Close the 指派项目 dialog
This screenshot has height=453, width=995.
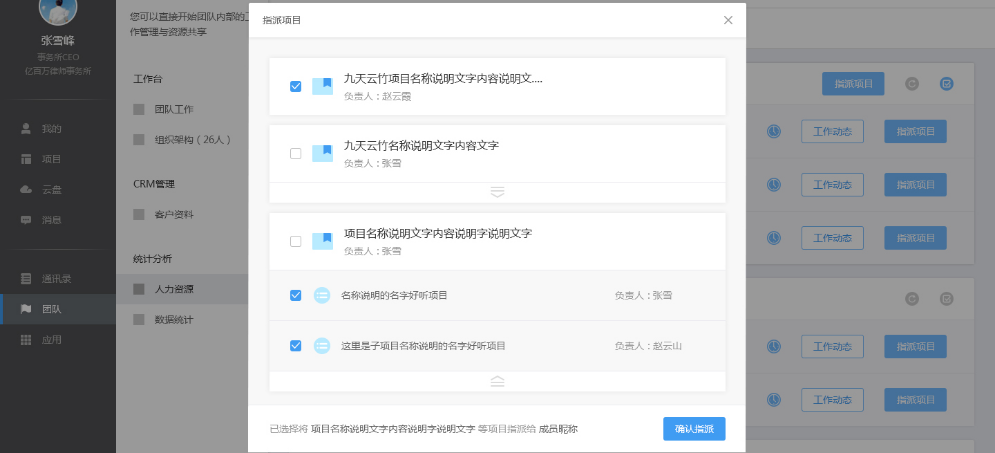click(x=728, y=20)
